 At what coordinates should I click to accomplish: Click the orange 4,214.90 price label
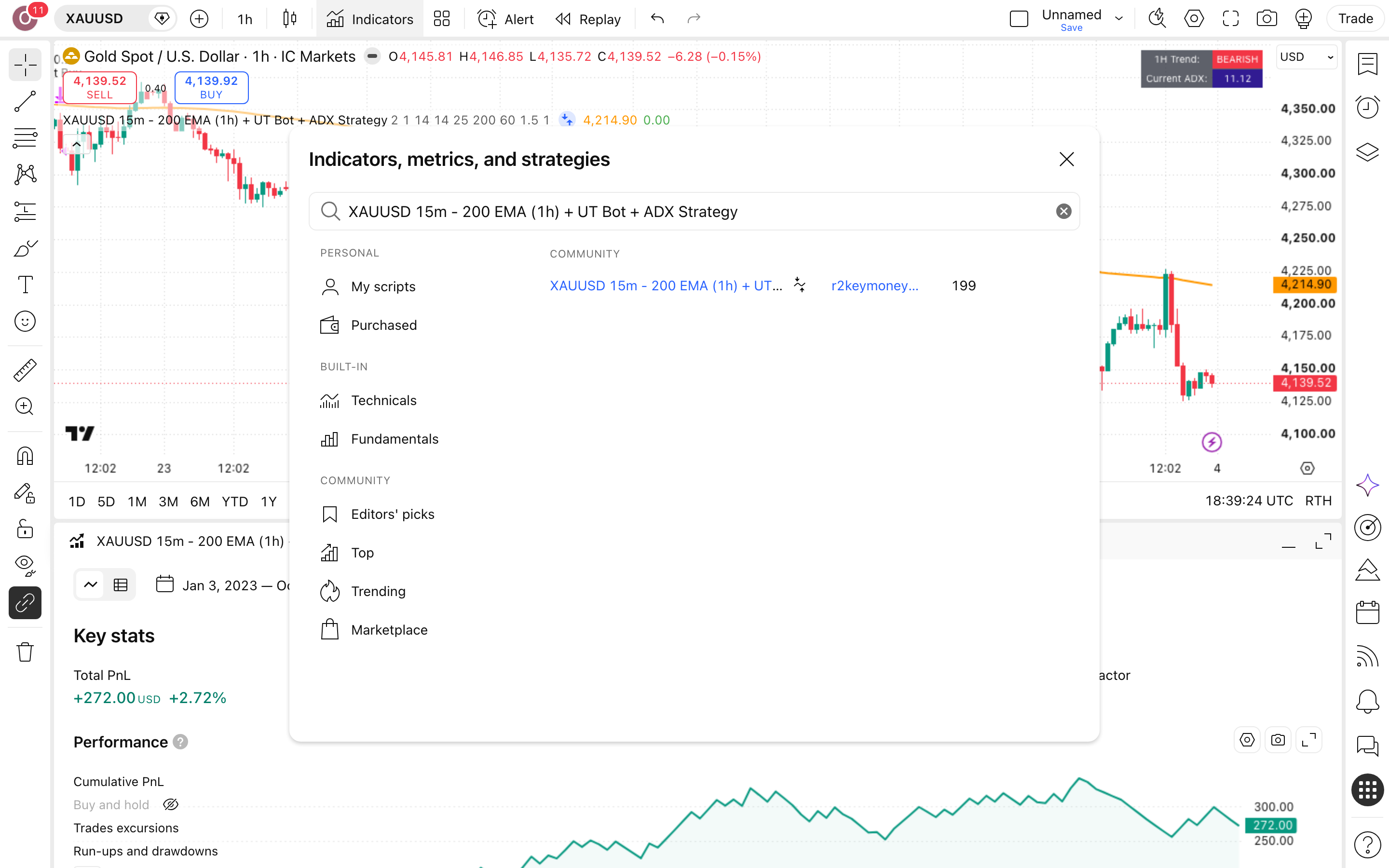pos(1305,284)
